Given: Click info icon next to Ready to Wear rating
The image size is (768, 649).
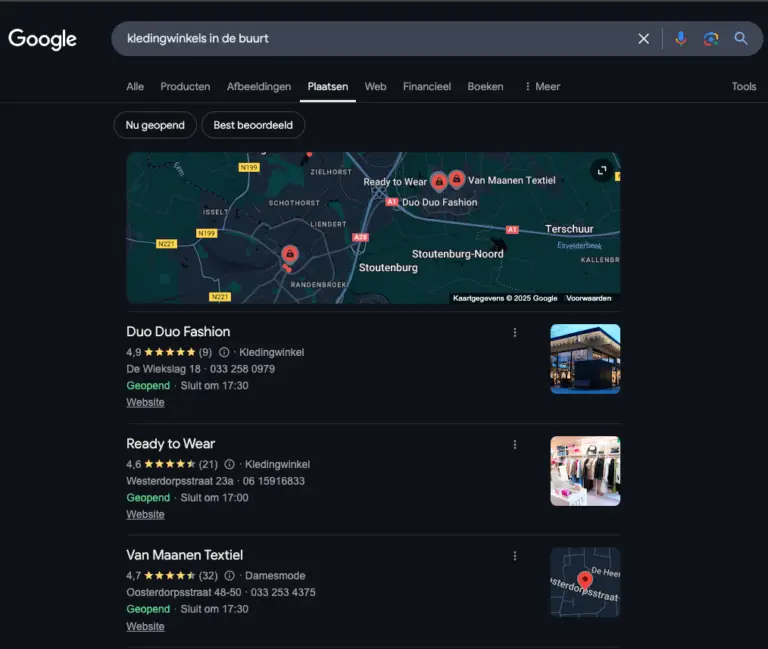Looking at the screenshot, I should pos(230,464).
